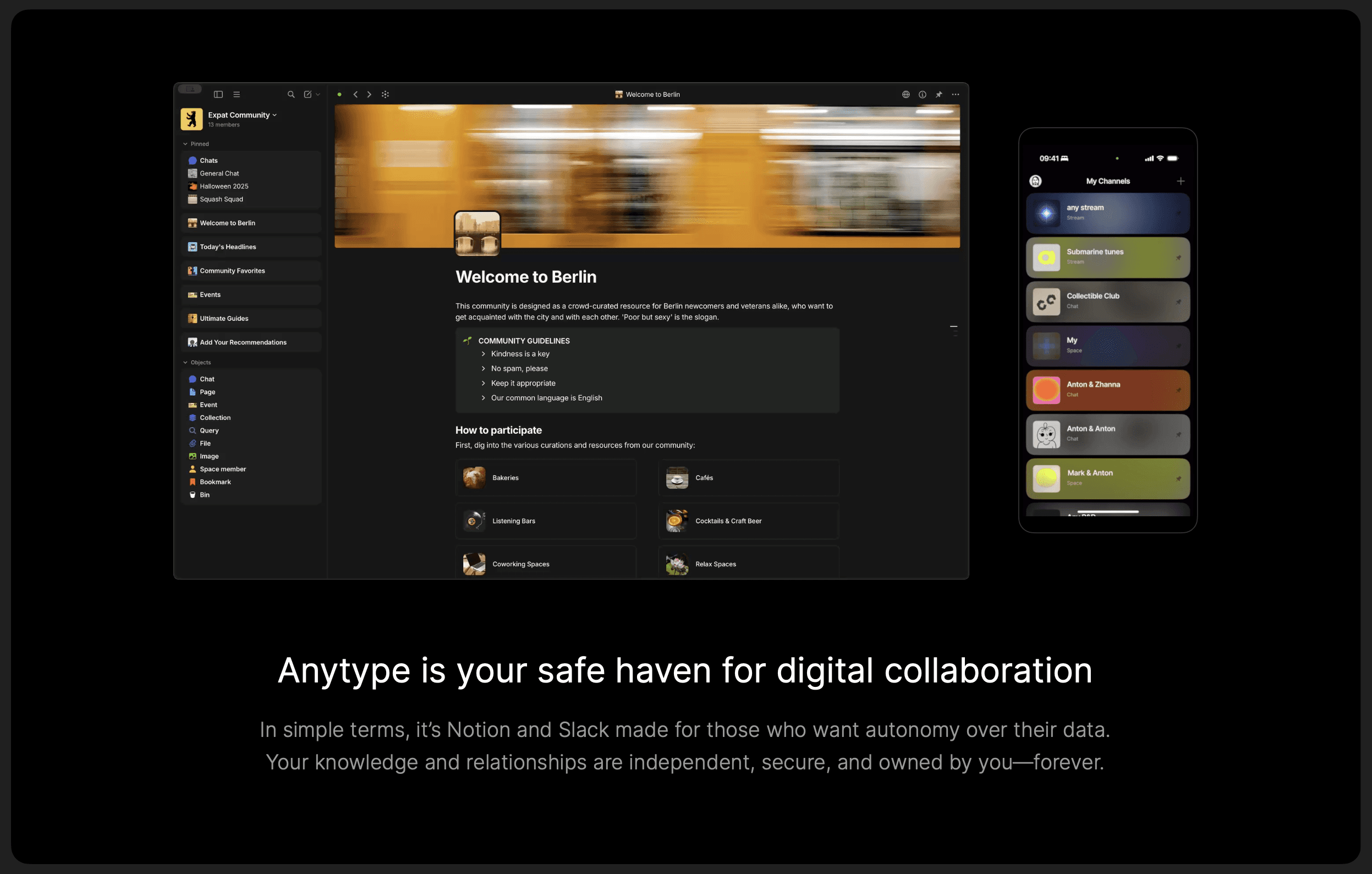The image size is (1372, 874).
Task: Open the graph view dots icon
Action: tap(385, 94)
